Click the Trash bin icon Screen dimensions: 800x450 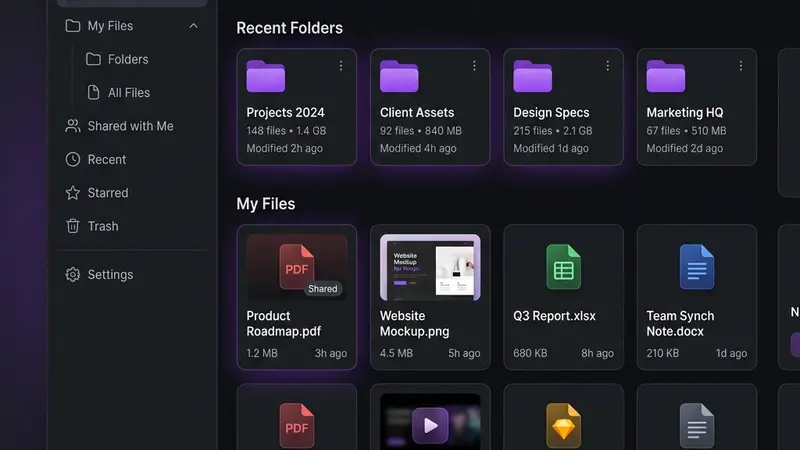click(73, 226)
